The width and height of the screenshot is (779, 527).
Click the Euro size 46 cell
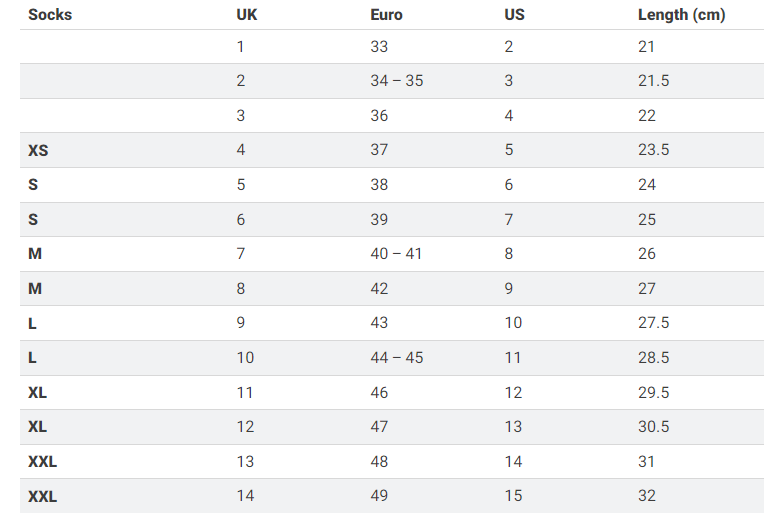pos(379,392)
